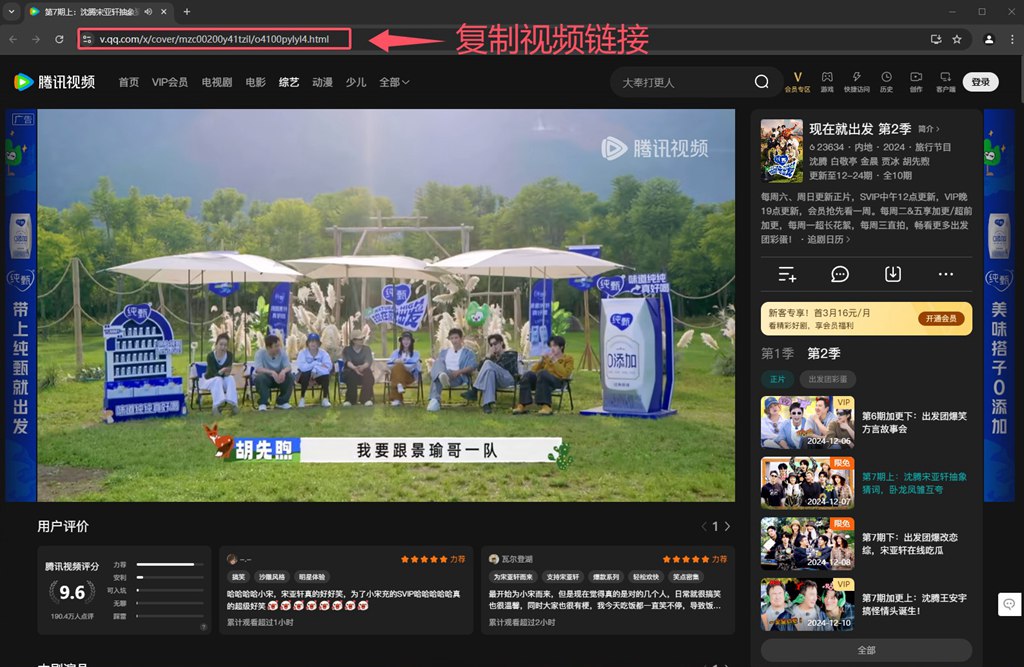Open the 创作 (creation) icon

point(917,80)
